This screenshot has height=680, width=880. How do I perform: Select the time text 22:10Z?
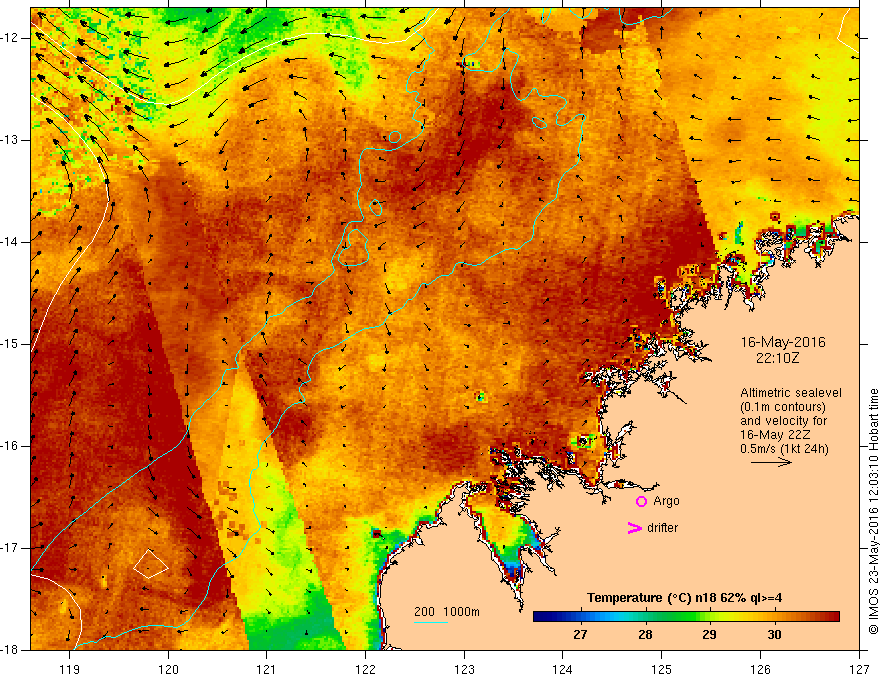click(x=777, y=358)
